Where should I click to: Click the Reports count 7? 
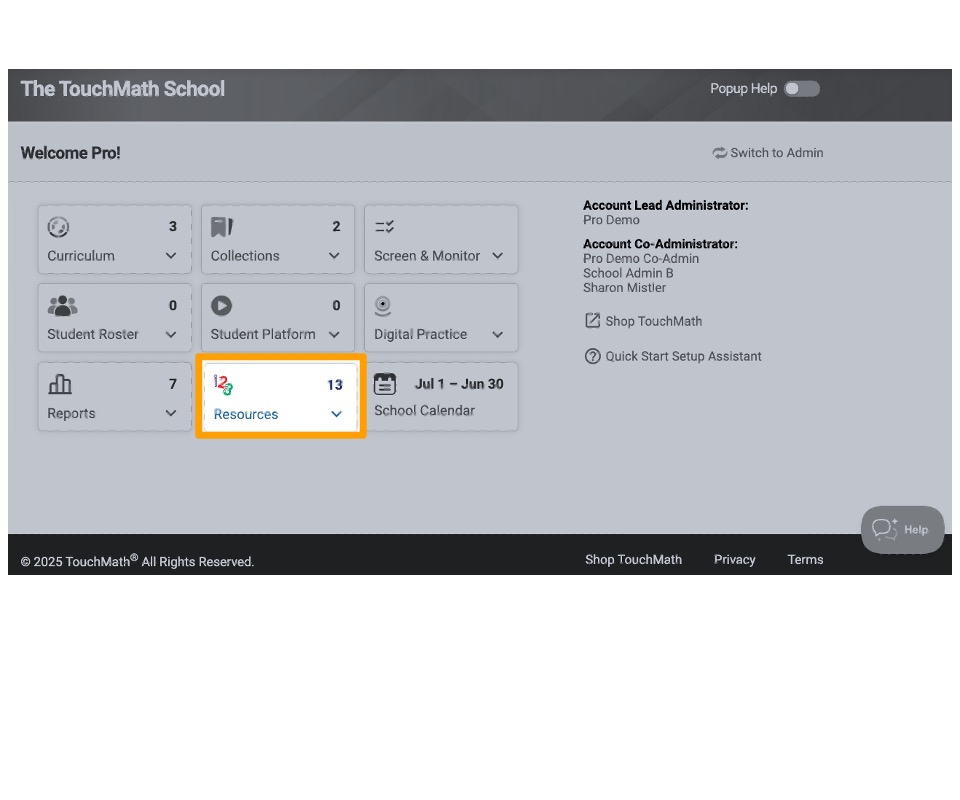[x=173, y=384]
